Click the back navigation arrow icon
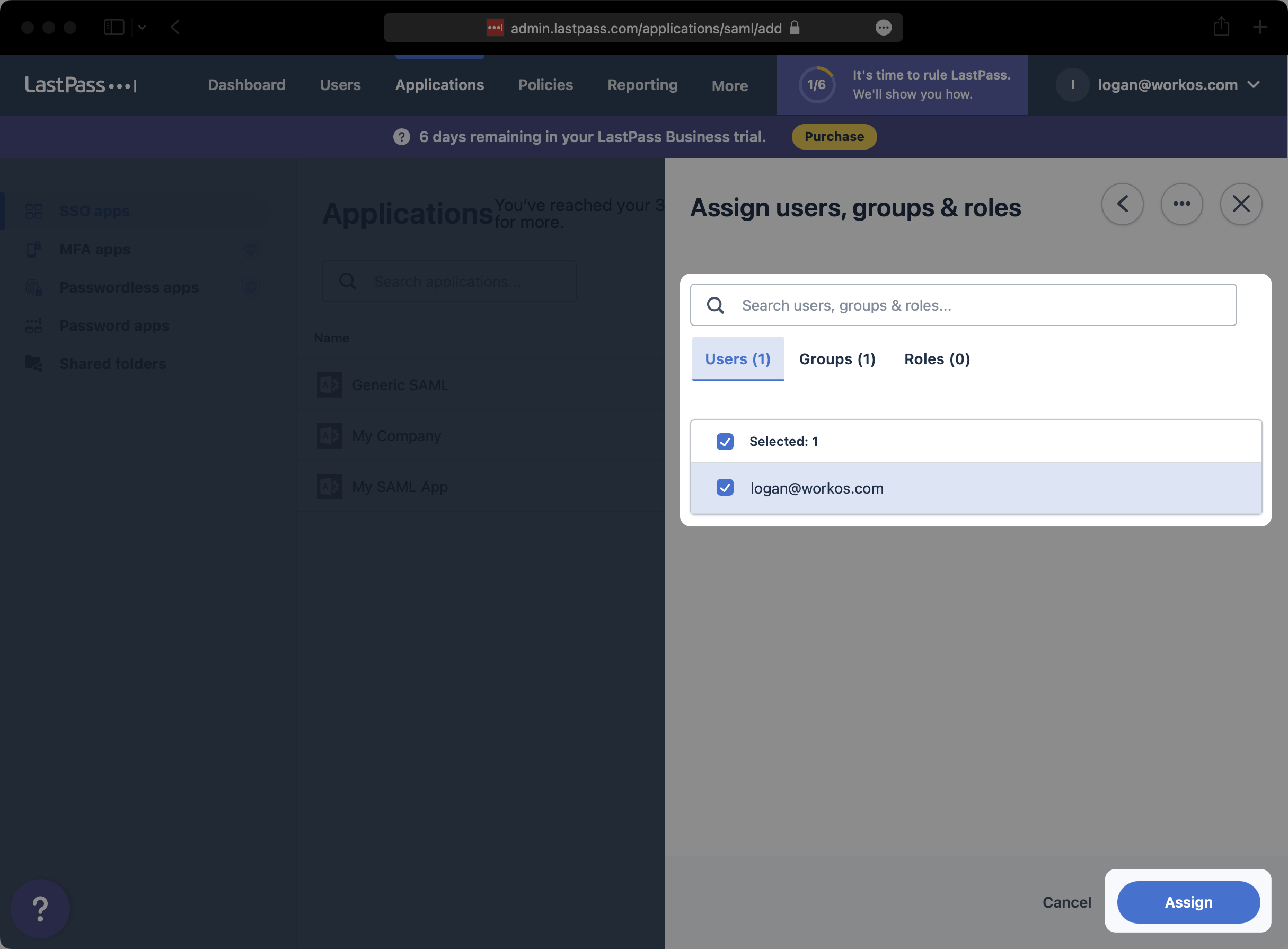This screenshot has width=1288, height=949. [1123, 204]
